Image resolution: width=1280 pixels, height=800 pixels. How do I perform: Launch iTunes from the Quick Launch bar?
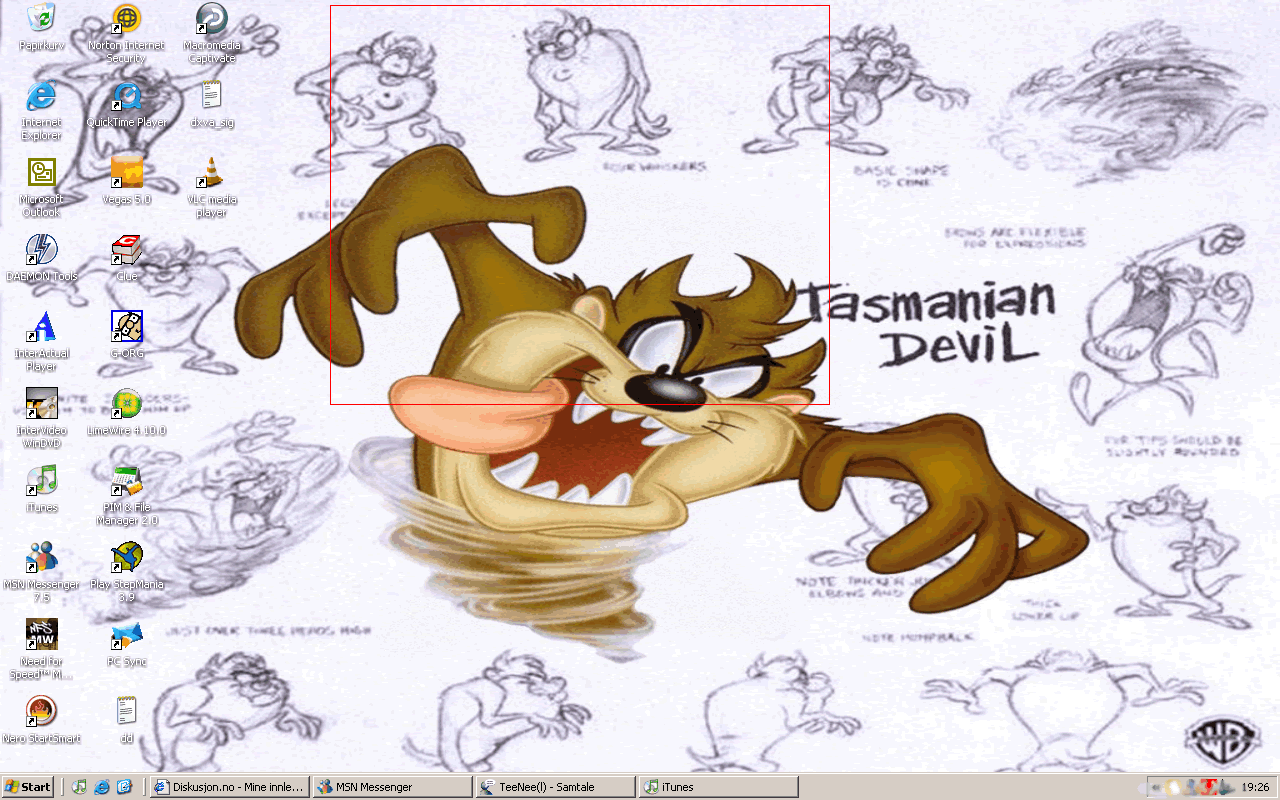point(80,787)
